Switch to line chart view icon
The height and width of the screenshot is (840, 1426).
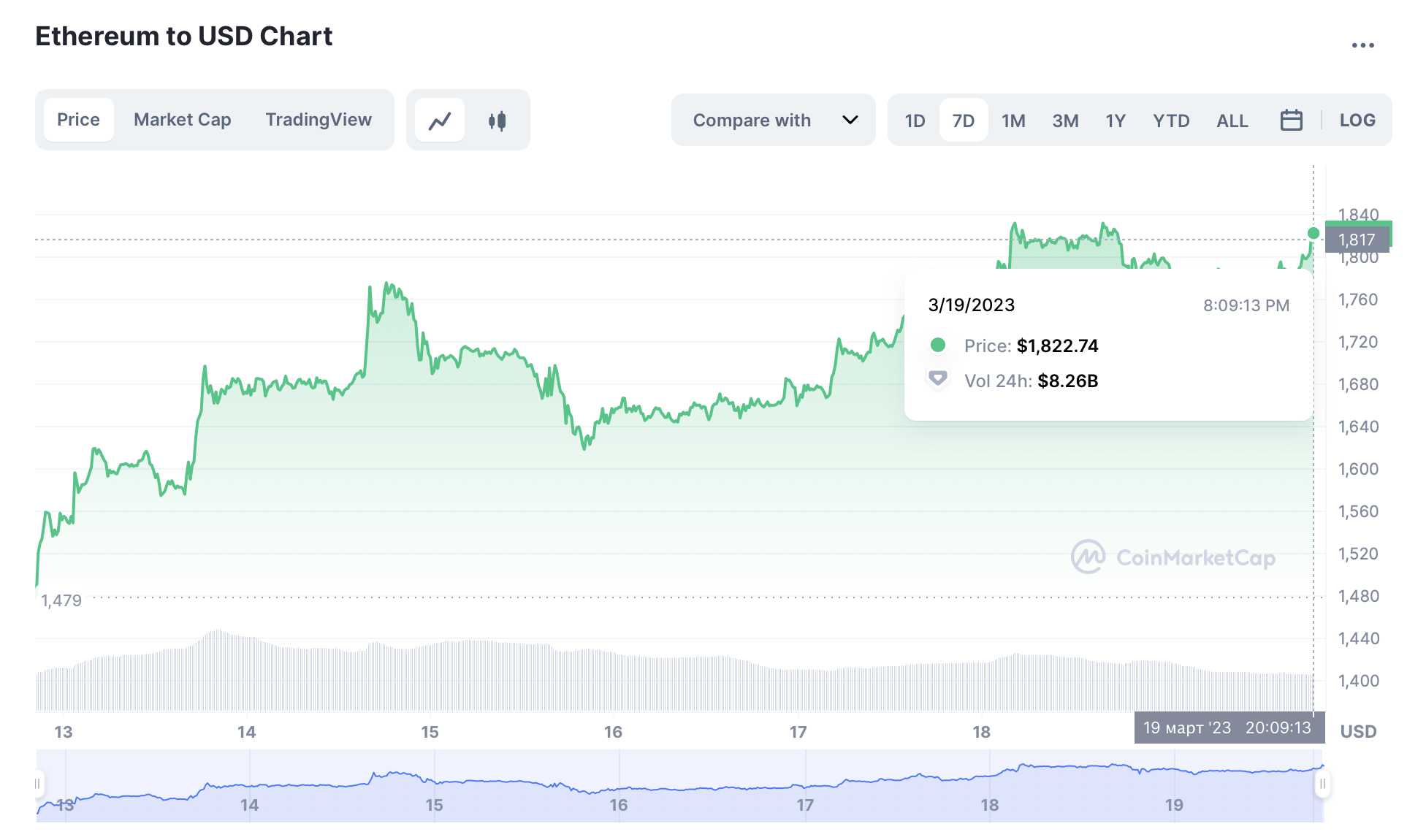pyautogui.click(x=440, y=121)
